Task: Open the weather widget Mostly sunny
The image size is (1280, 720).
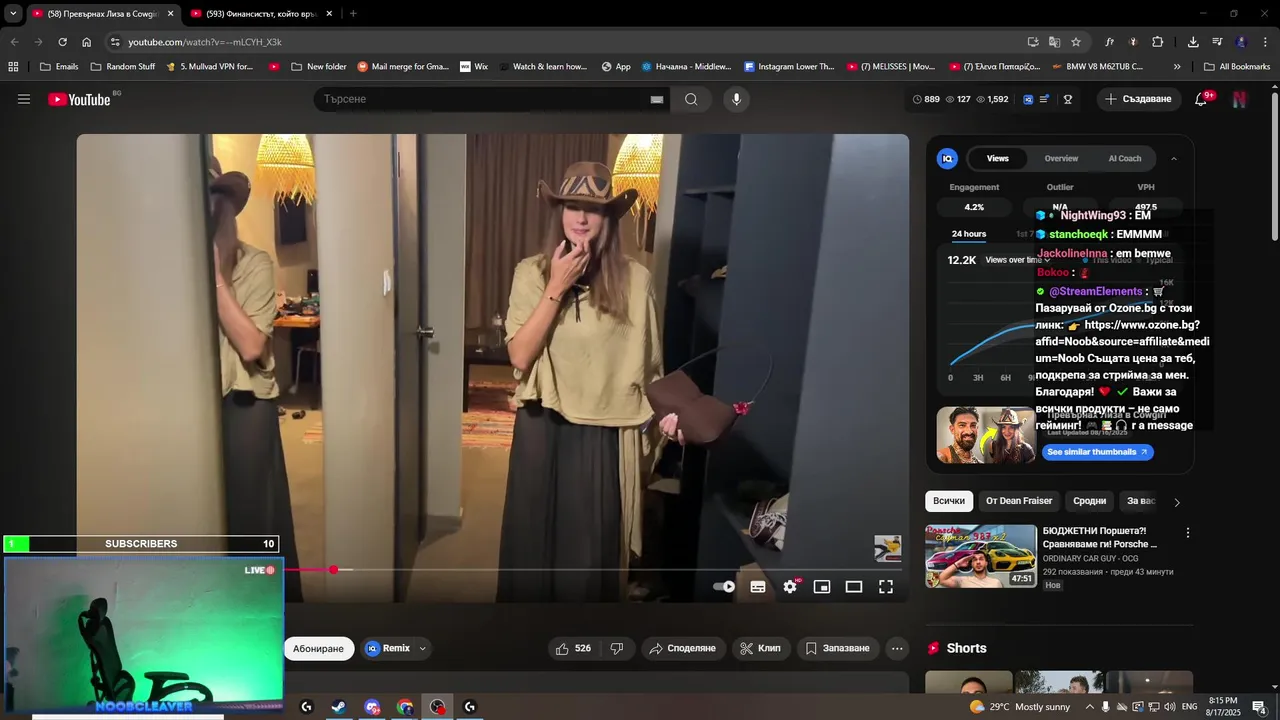Action: tap(1021, 707)
